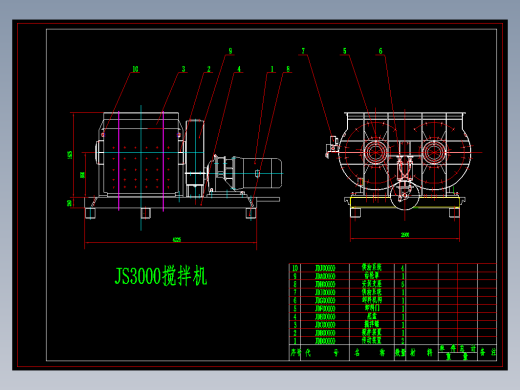Click the 数量 header cell in parts table
This screenshot has height=390, width=520.
pyautogui.click(x=400, y=353)
